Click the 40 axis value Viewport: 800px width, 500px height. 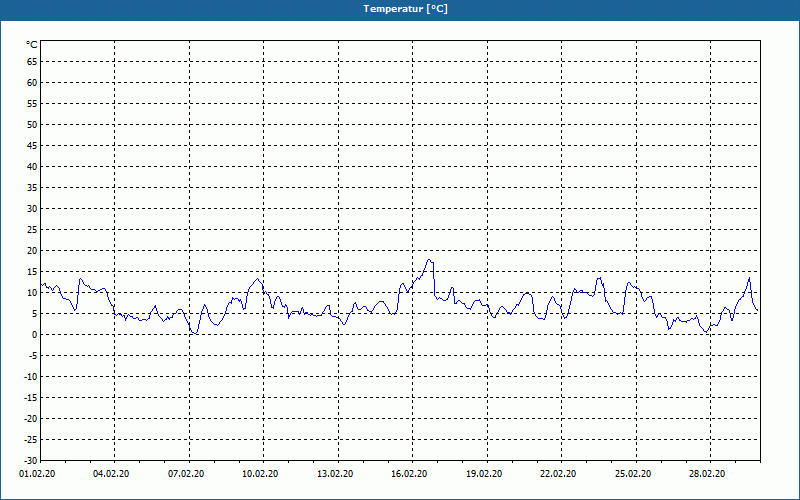[x=32, y=167]
